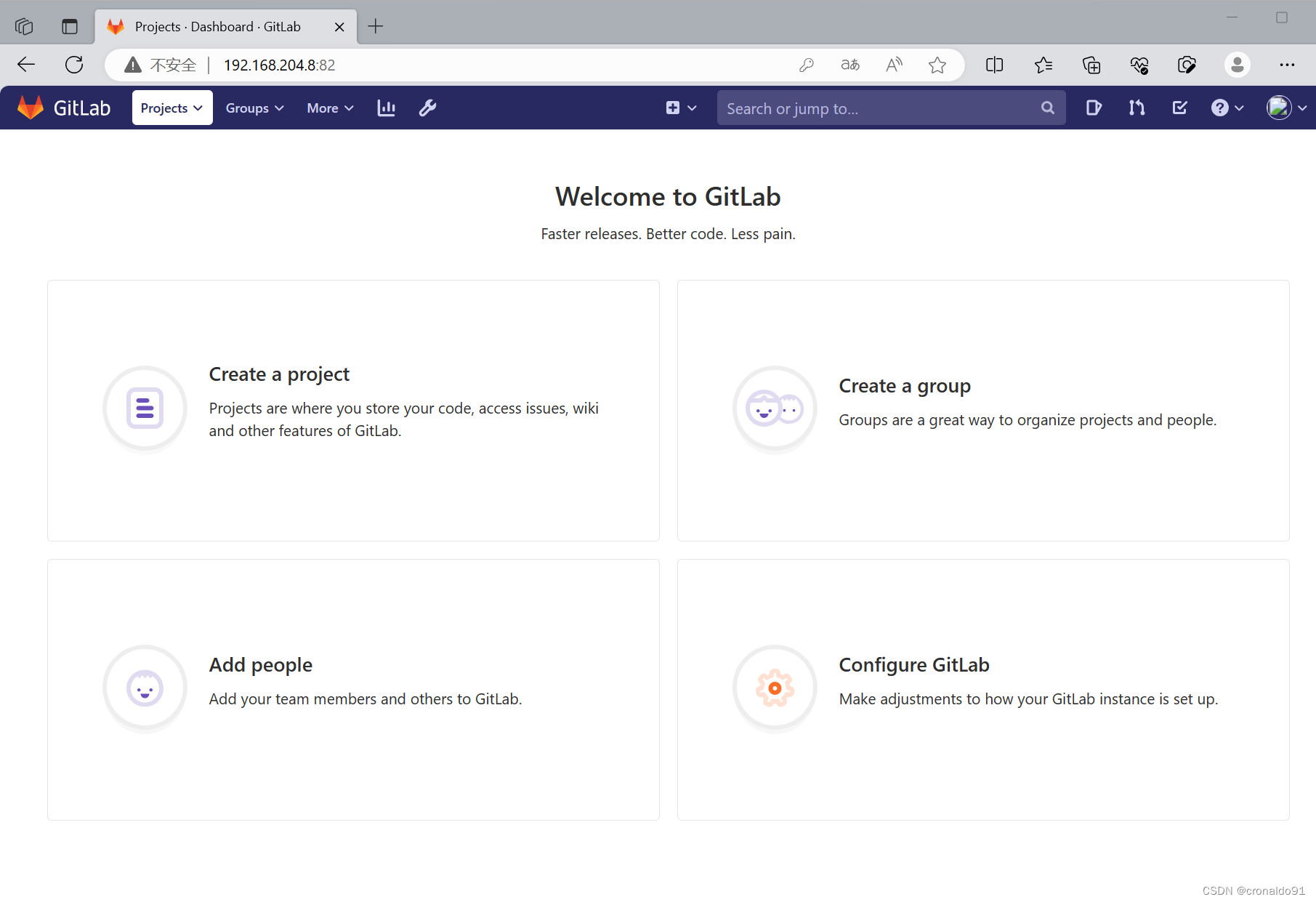
Task: Click the Faster releases. Better code. Less pain. text
Action: tap(668, 234)
